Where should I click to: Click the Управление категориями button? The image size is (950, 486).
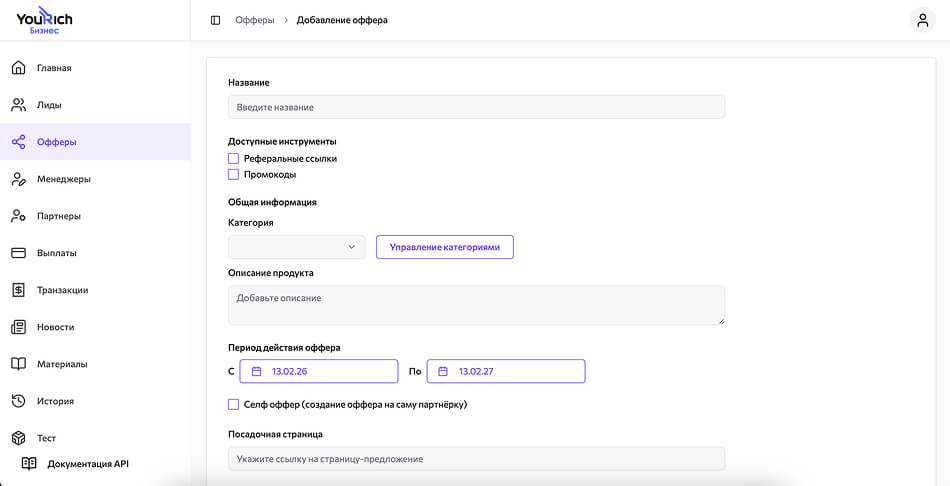445,247
